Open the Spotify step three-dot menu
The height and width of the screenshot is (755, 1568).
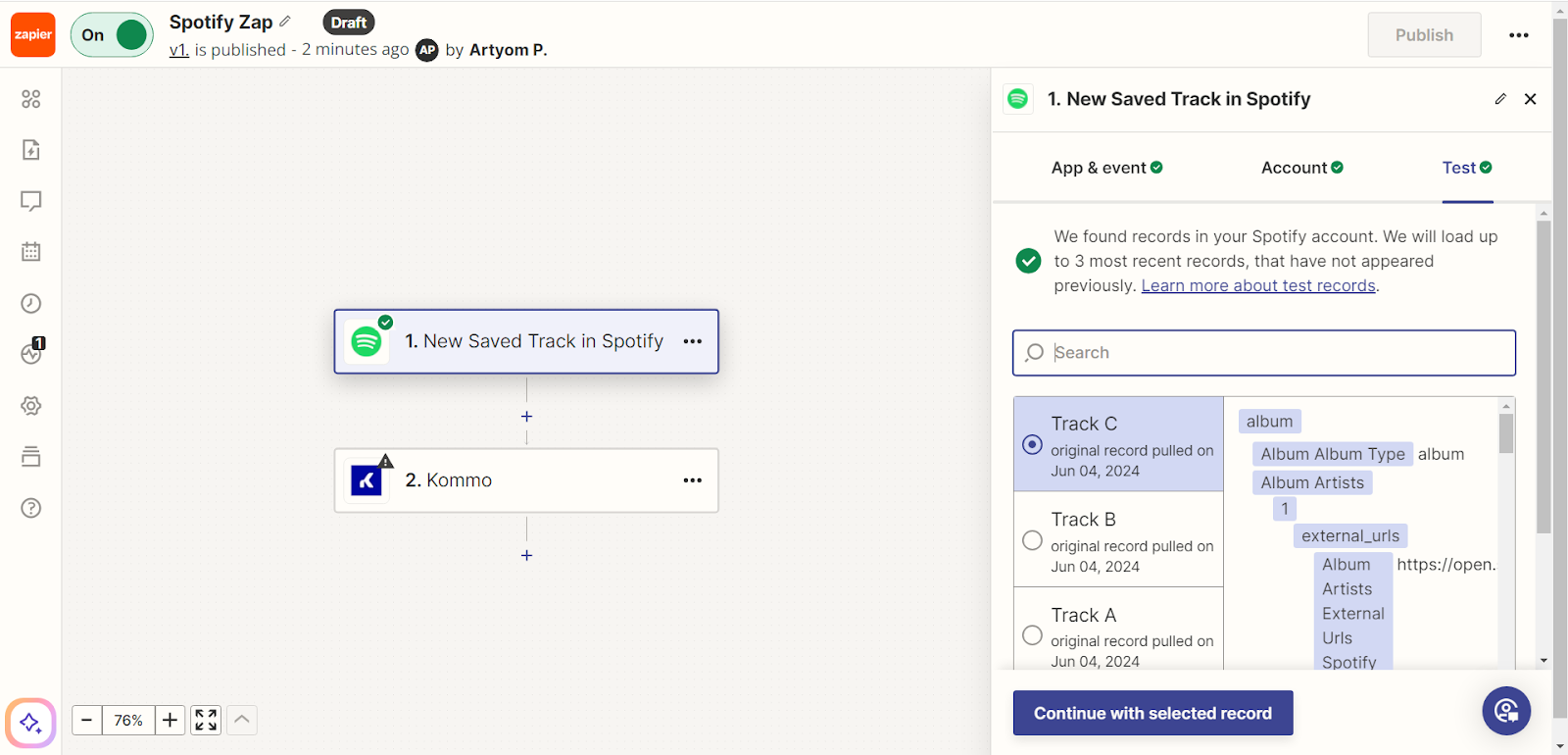pyautogui.click(x=693, y=341)
